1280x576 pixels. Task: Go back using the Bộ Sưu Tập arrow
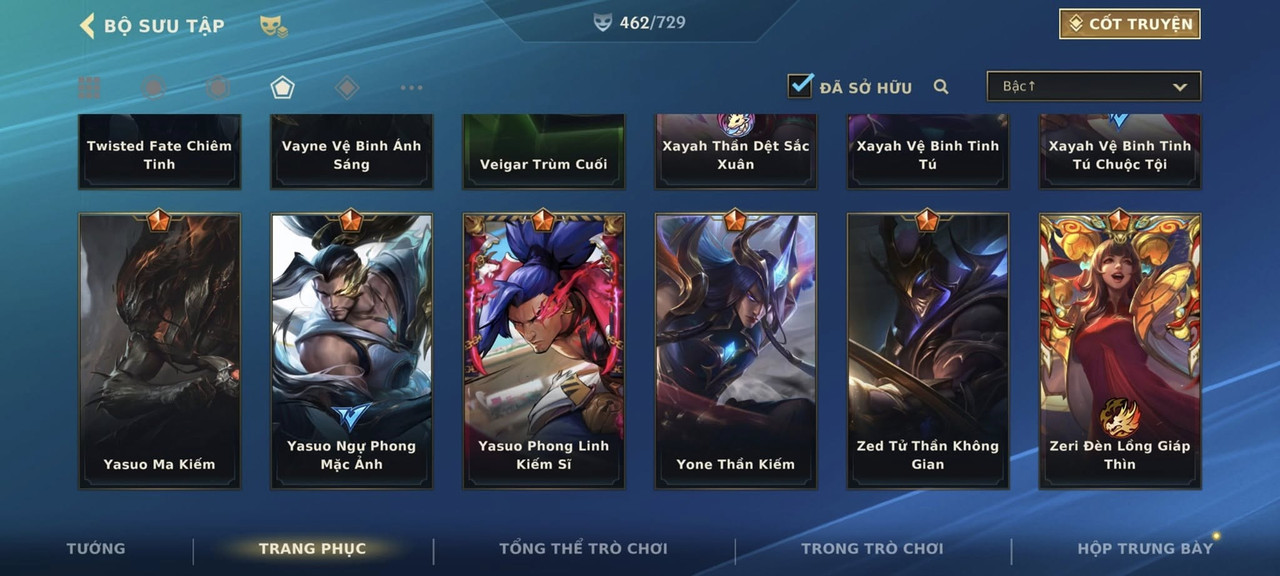[x=88, y=25]
